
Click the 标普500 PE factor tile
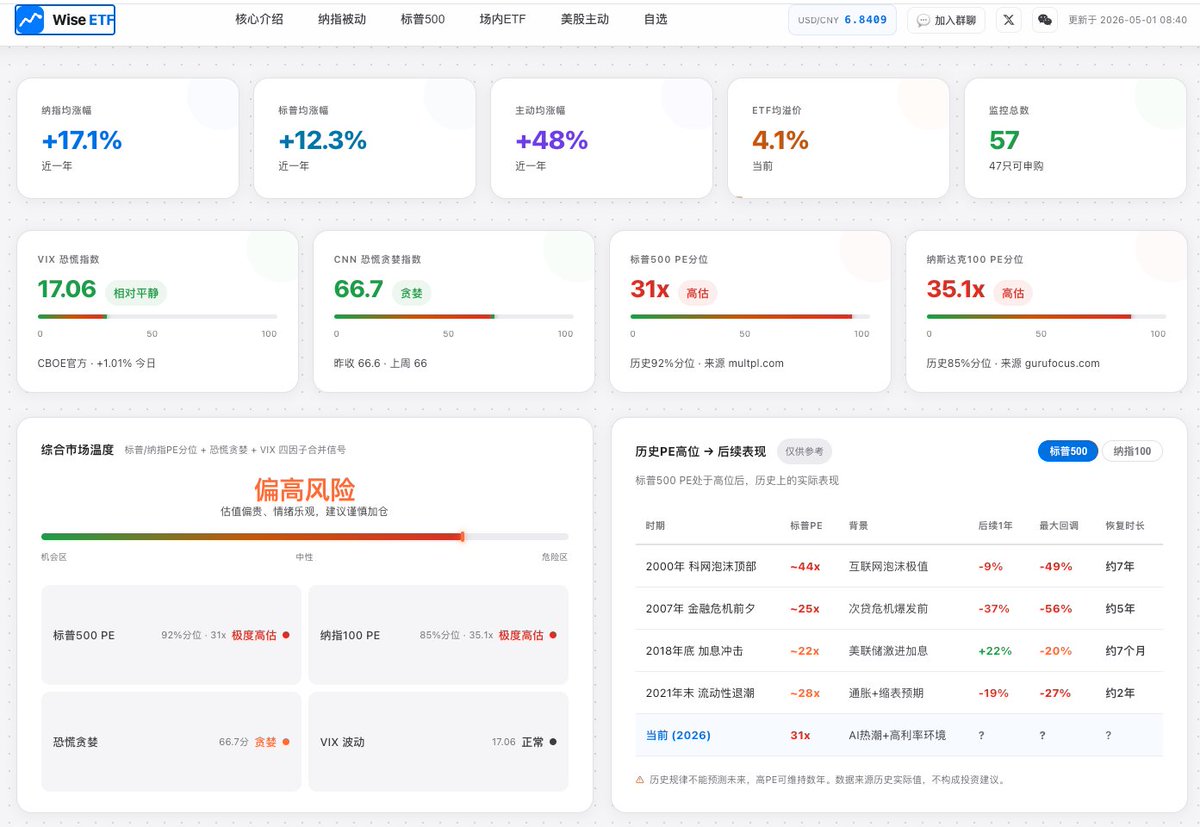171,635
